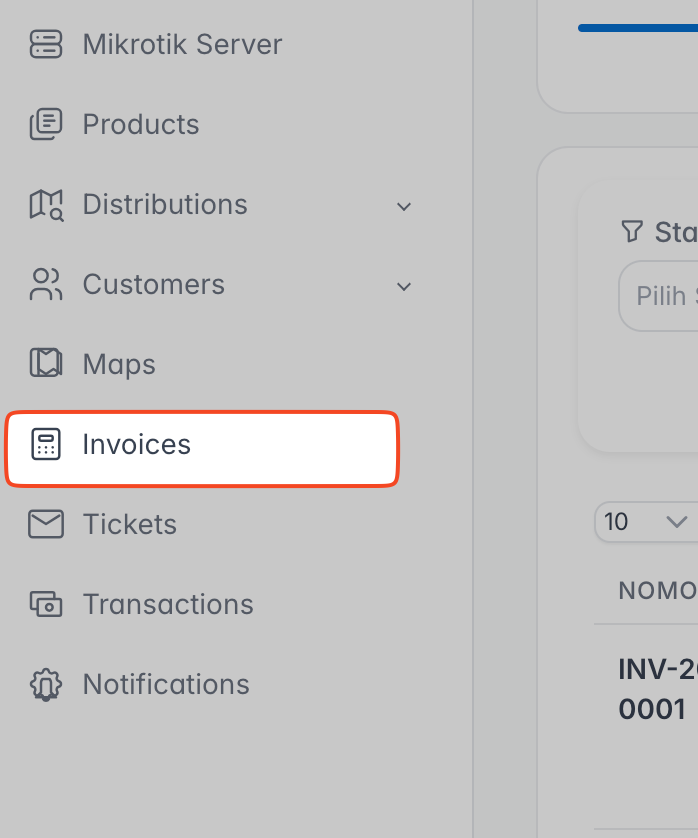Expand the Distributions submenu chevron

click(404, 206)
